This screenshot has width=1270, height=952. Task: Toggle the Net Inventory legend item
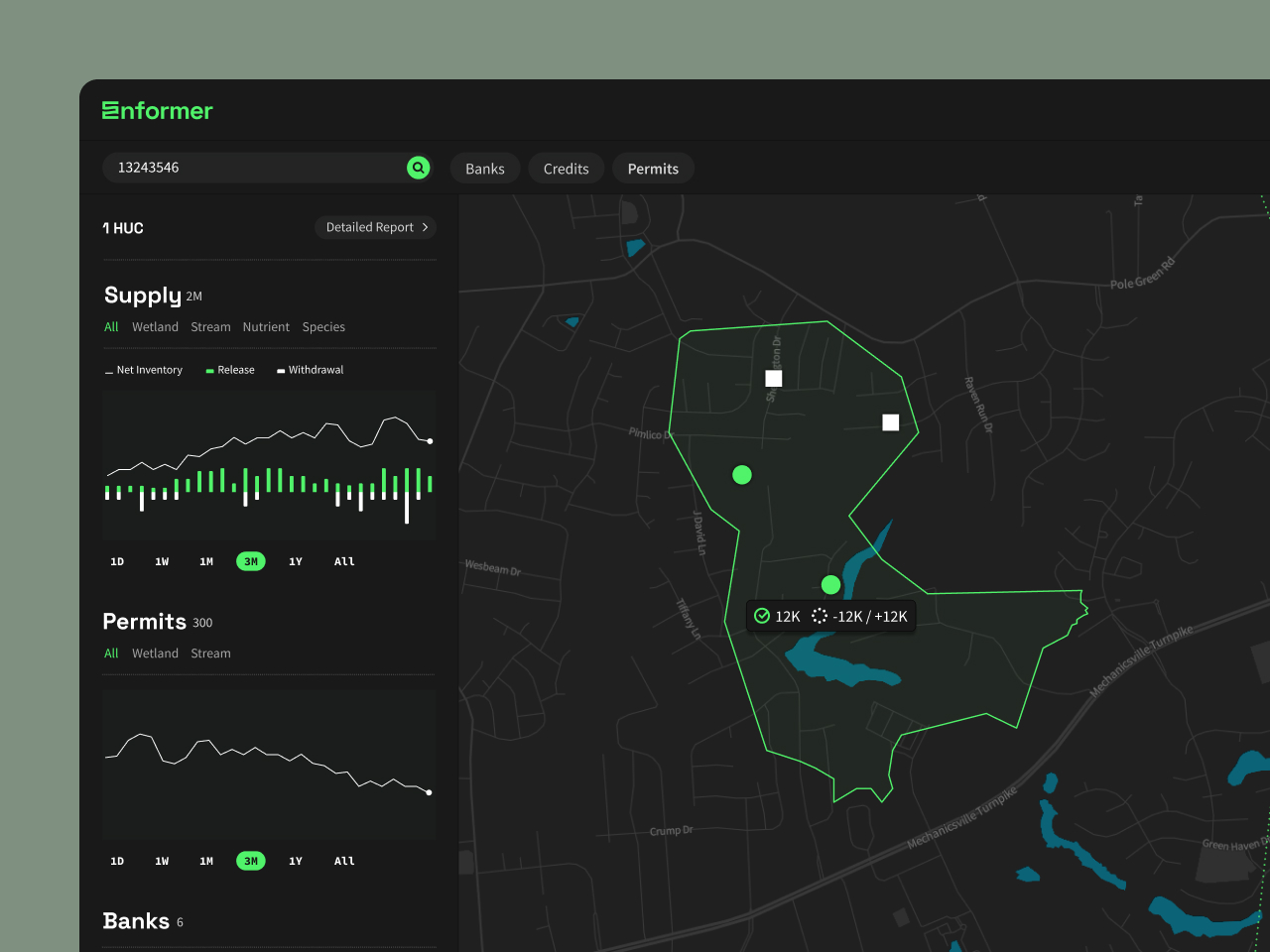pos(144,370)
